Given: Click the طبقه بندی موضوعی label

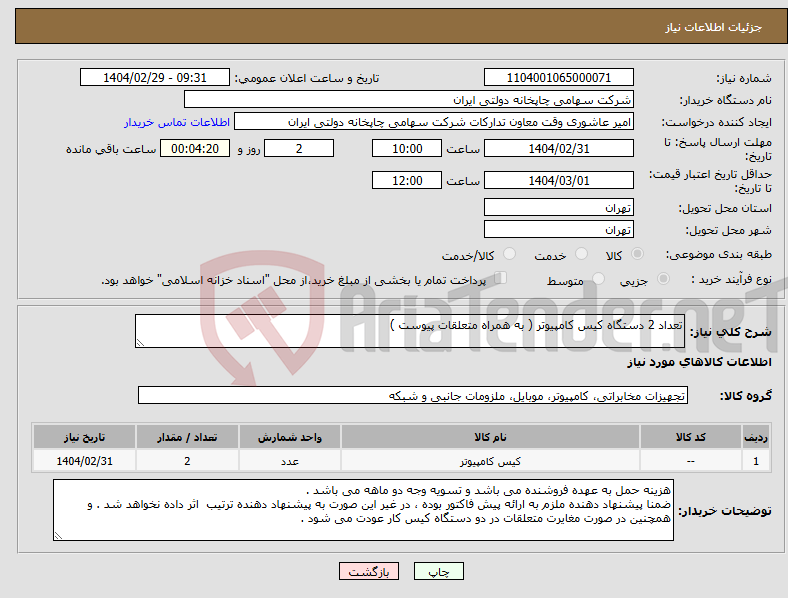Looking at the screenshot, I should coord(718,254).
